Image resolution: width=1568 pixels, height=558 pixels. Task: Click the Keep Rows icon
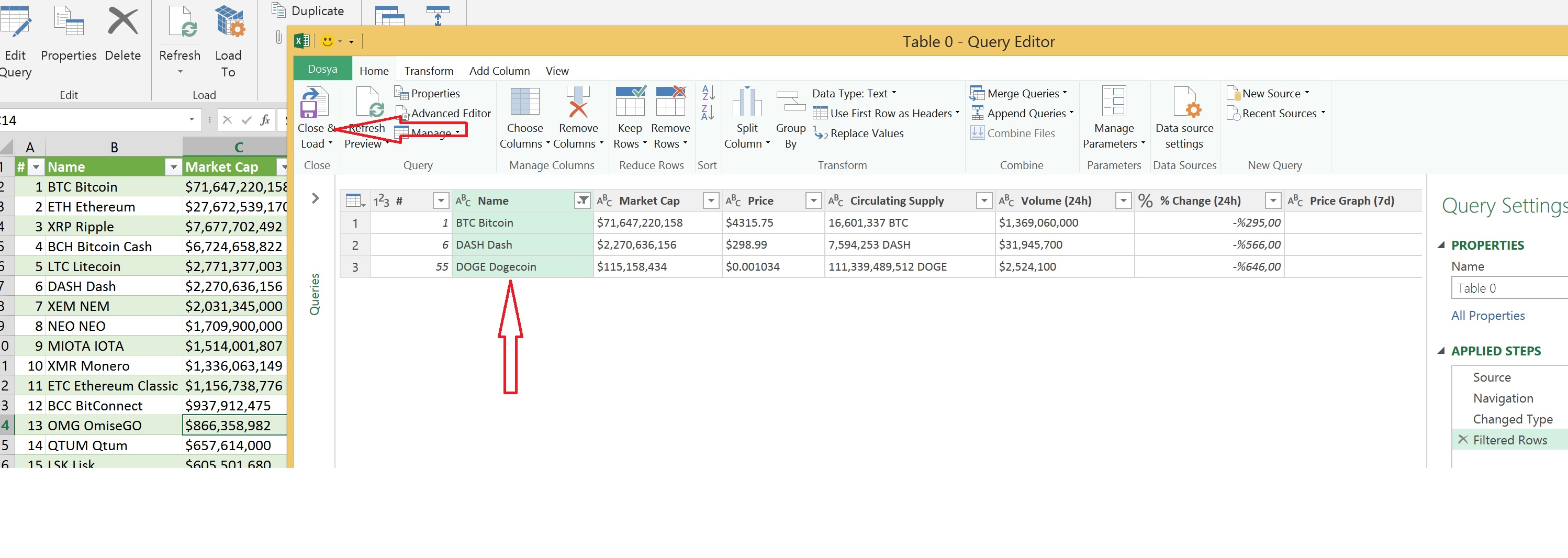[630, 101]
